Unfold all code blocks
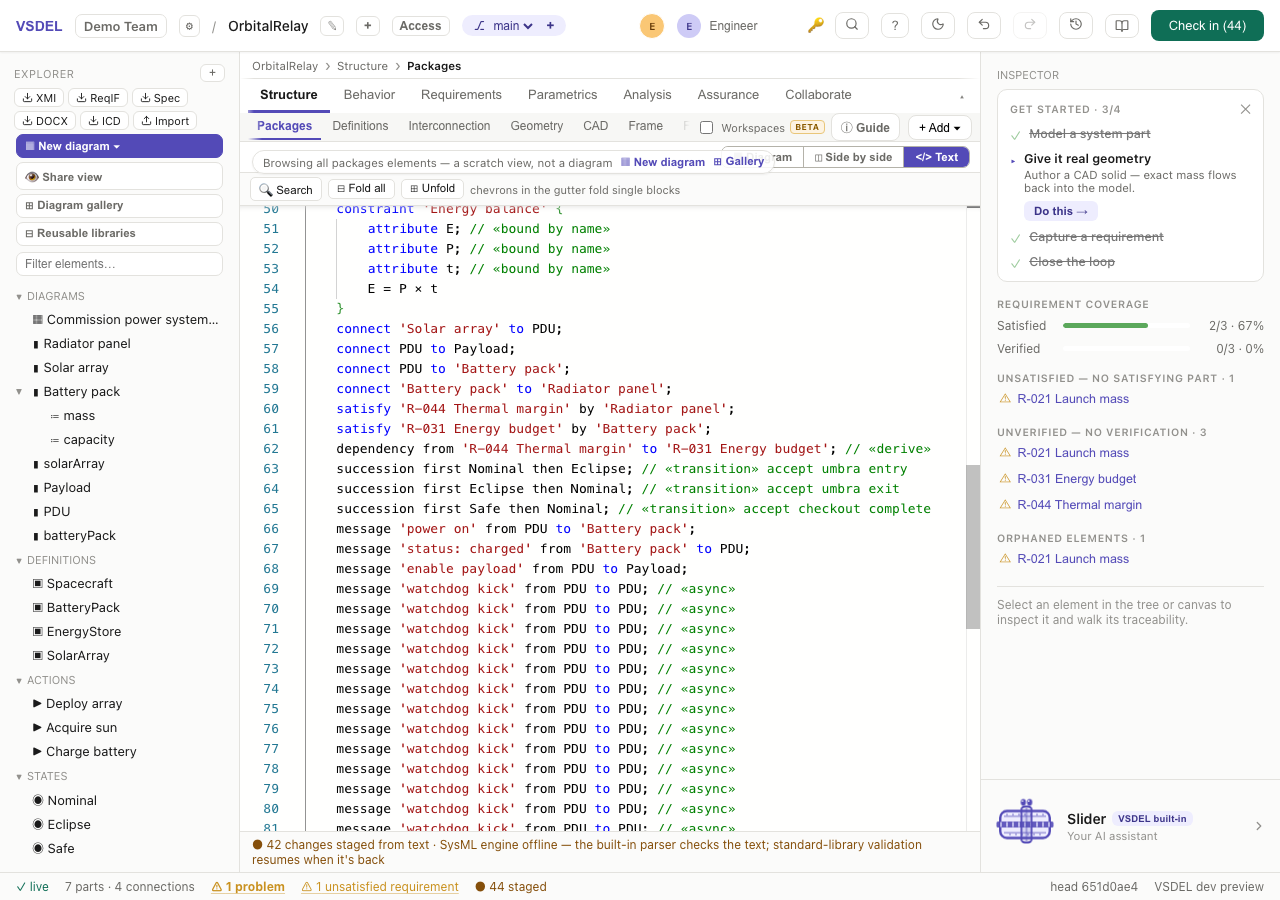1280x900 pixels. pos(432,189)
